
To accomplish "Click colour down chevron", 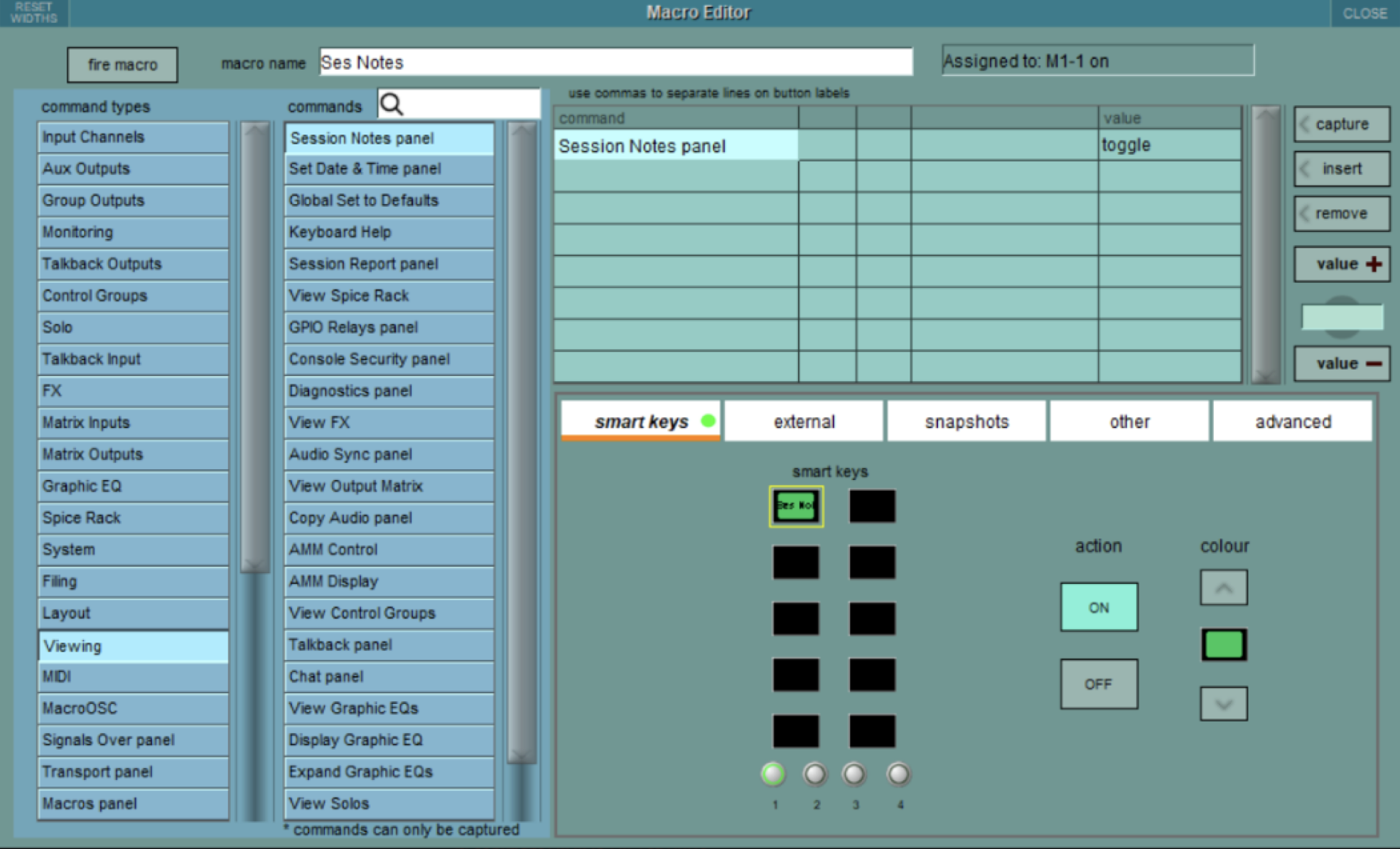I will [1223, 704].
